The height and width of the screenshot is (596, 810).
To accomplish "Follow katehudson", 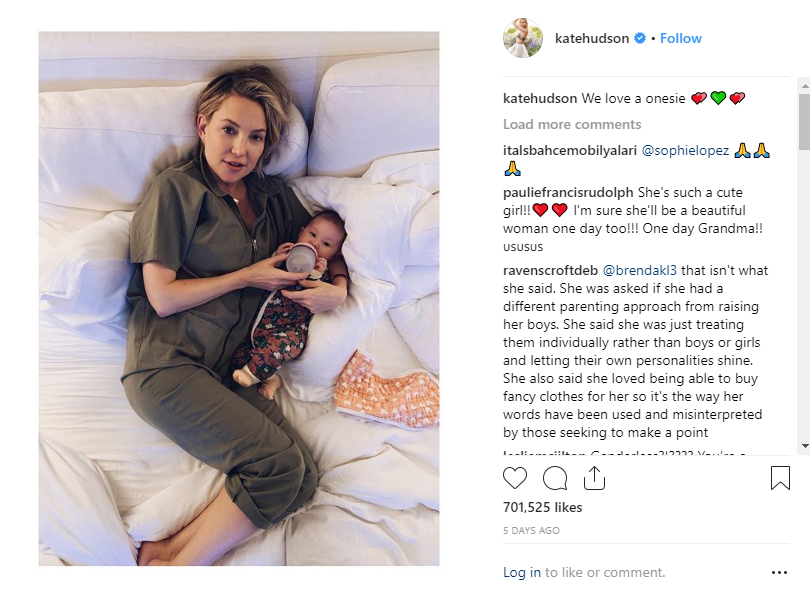I will pyautogui.click(x=680, y=38).
